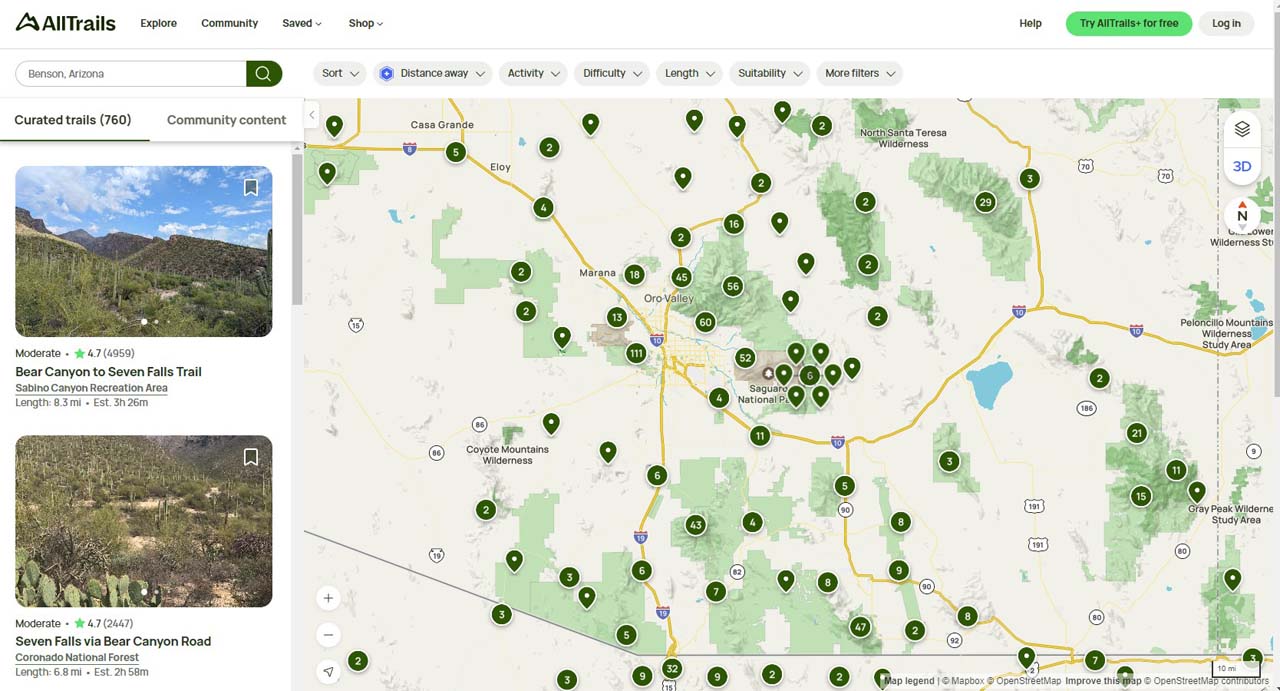Click the 45 trail cluster marker

681,278
